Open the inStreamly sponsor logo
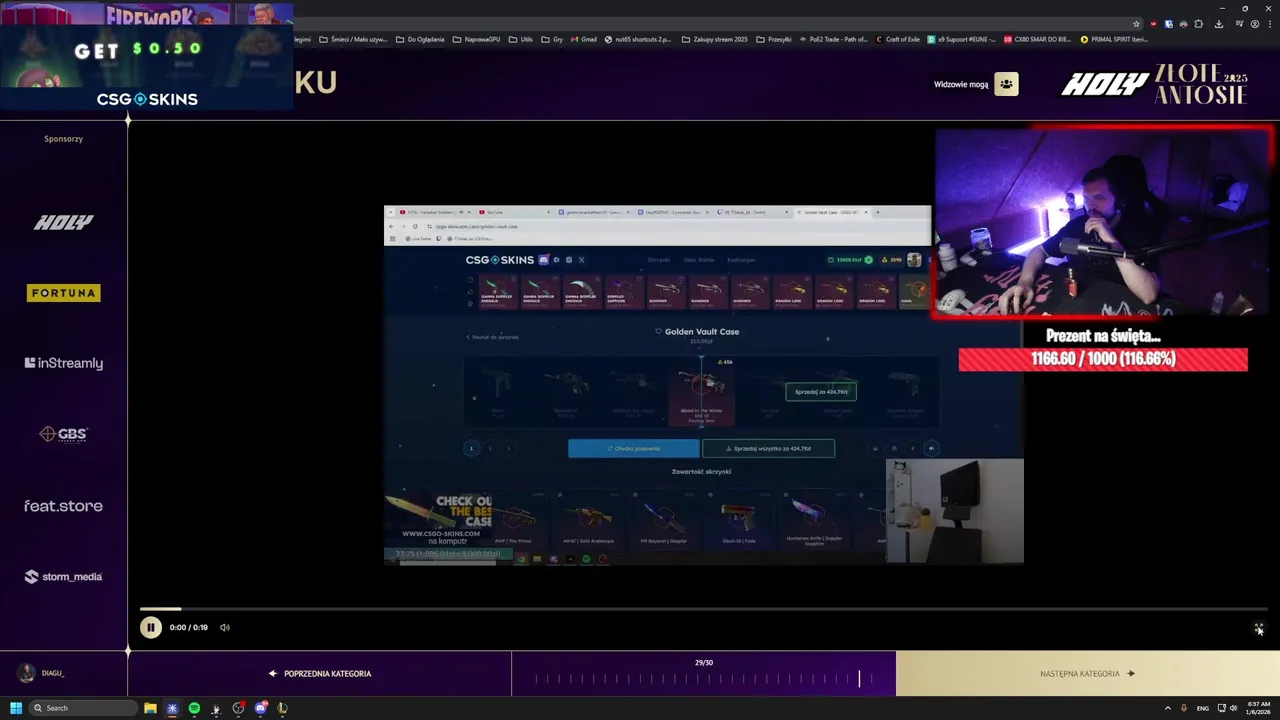Image resolution: width=1280 pixels, height=720 pixels. [63, 363]
